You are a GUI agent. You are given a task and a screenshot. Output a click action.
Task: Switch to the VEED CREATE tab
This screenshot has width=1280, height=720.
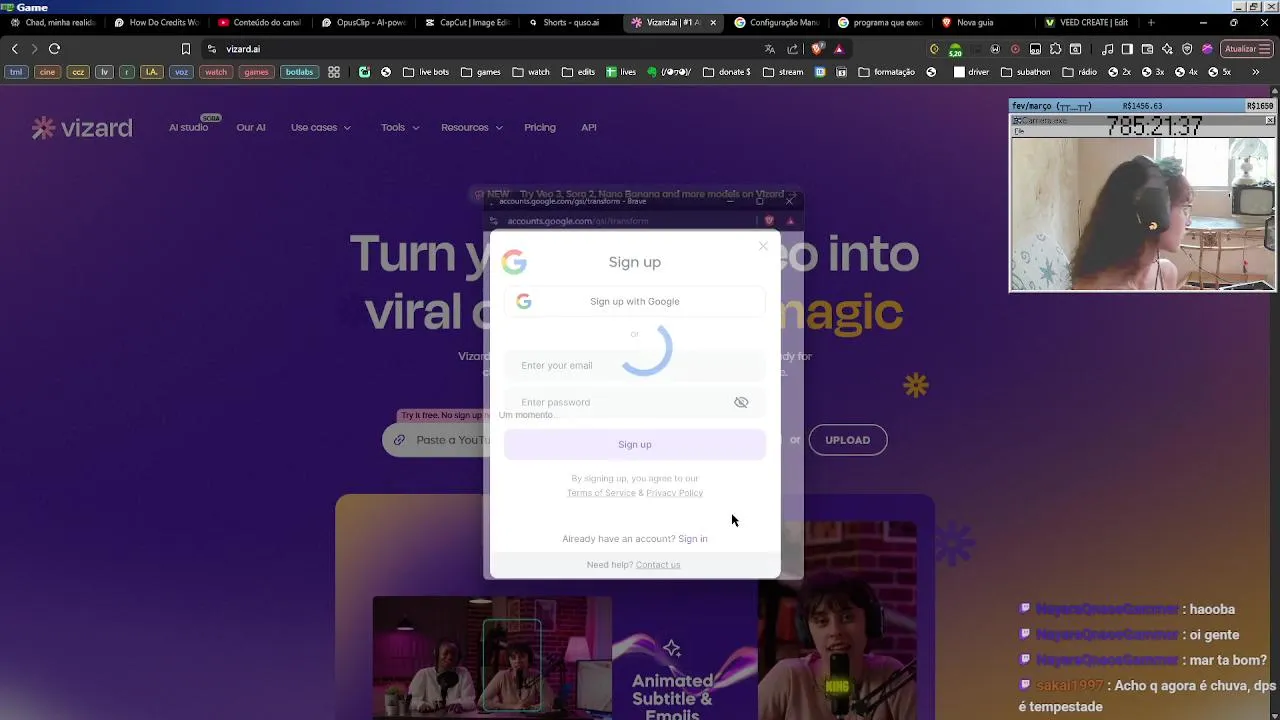point(1088,22)
